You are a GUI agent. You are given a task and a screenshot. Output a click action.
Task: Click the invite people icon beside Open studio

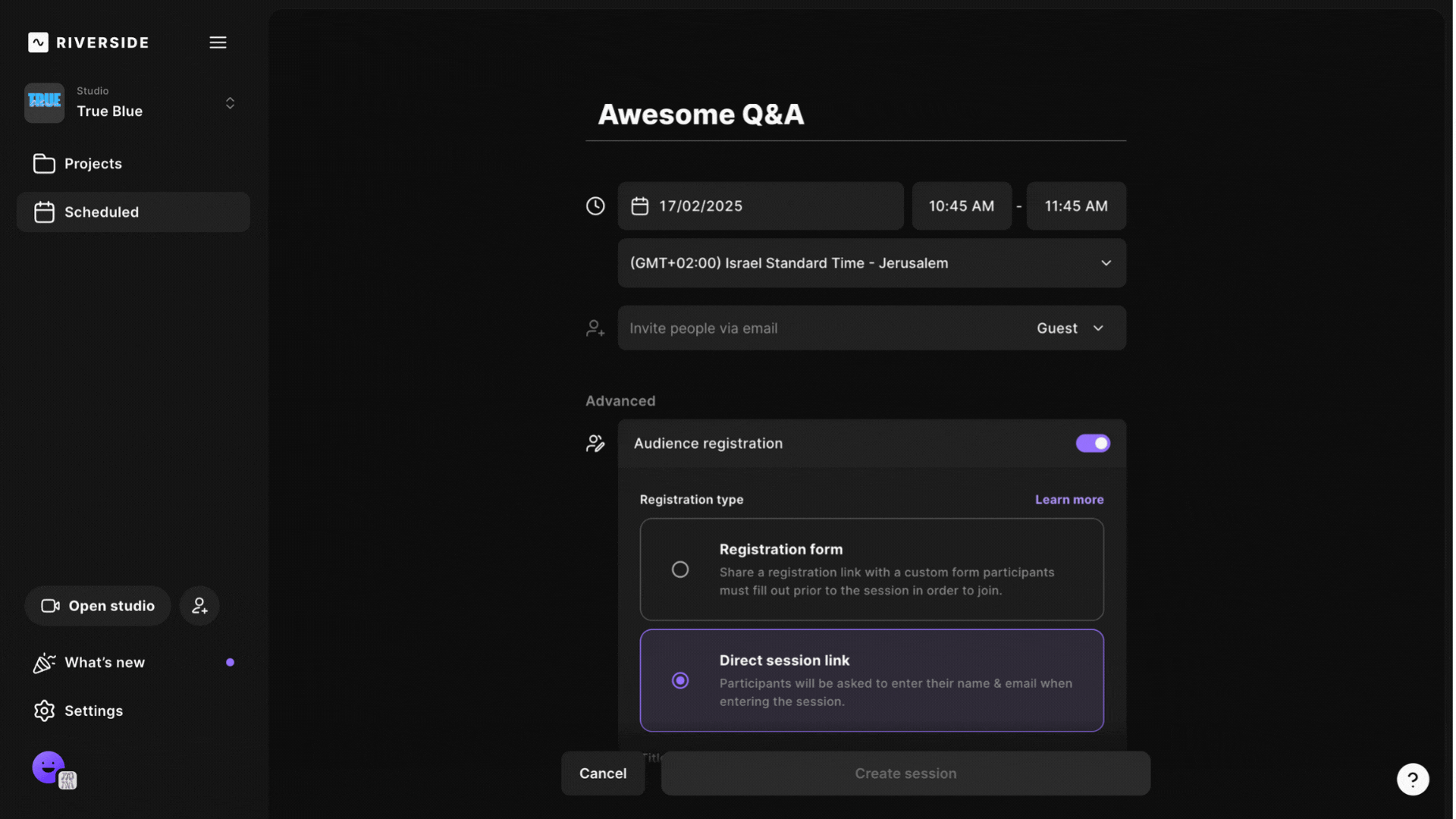(199, 606)
